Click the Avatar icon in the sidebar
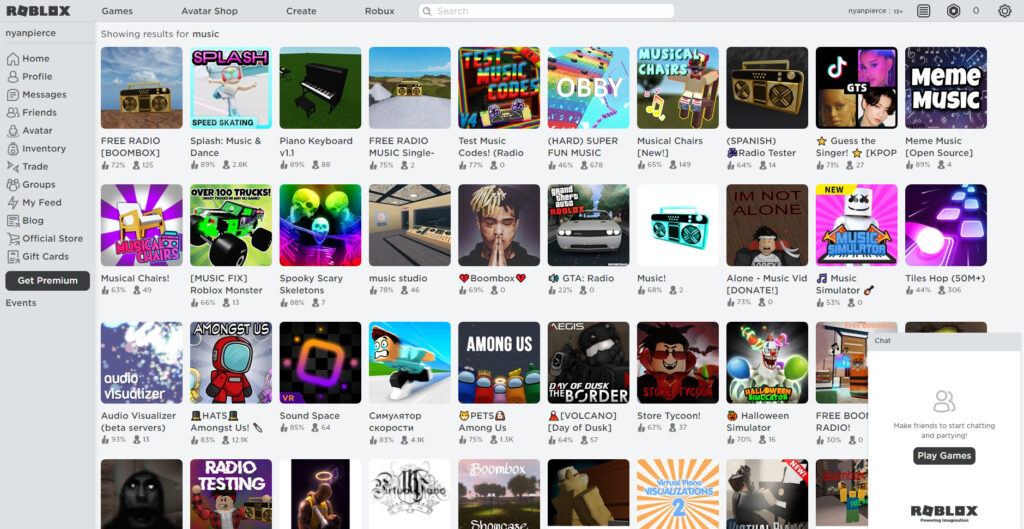The image size is (1024, 529). pyautogui.click(x=12, y=131)
